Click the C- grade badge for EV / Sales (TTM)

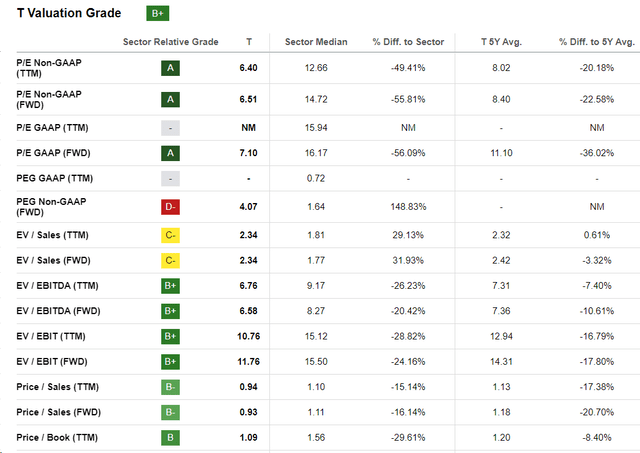(171, 234)
